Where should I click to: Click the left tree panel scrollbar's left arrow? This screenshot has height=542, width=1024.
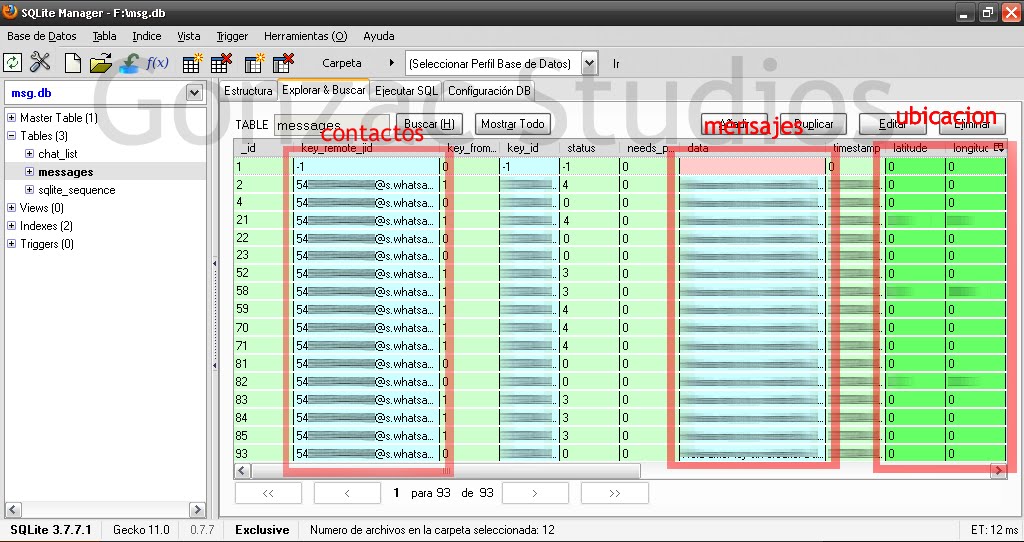pos(13,509)
